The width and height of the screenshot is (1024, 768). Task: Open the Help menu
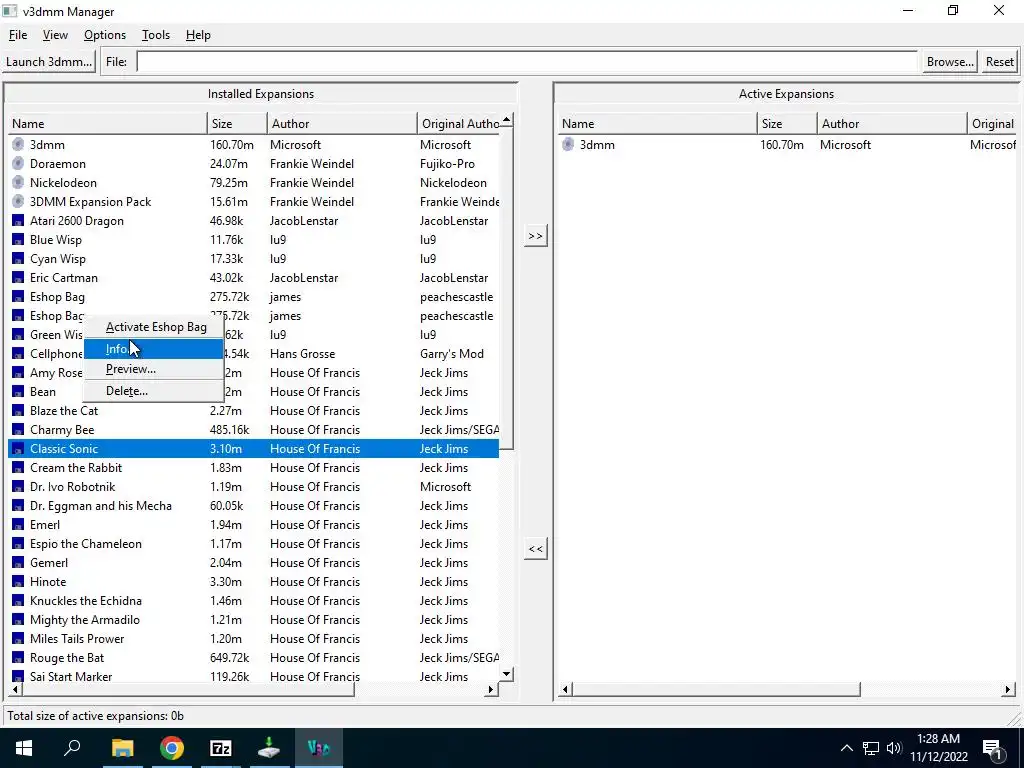pyautogui.click(x=198, y=35)
